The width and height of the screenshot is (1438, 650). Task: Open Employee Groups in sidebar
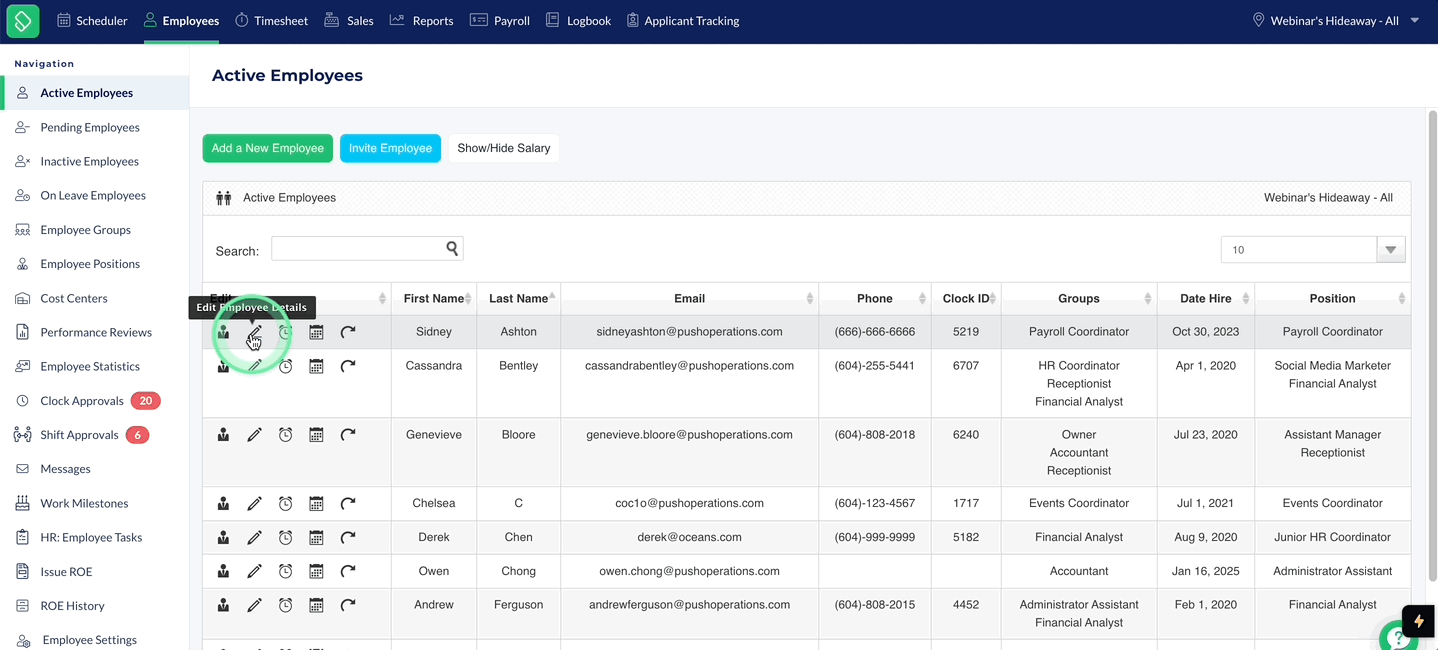pyautogui.click(x=86, y=230)
